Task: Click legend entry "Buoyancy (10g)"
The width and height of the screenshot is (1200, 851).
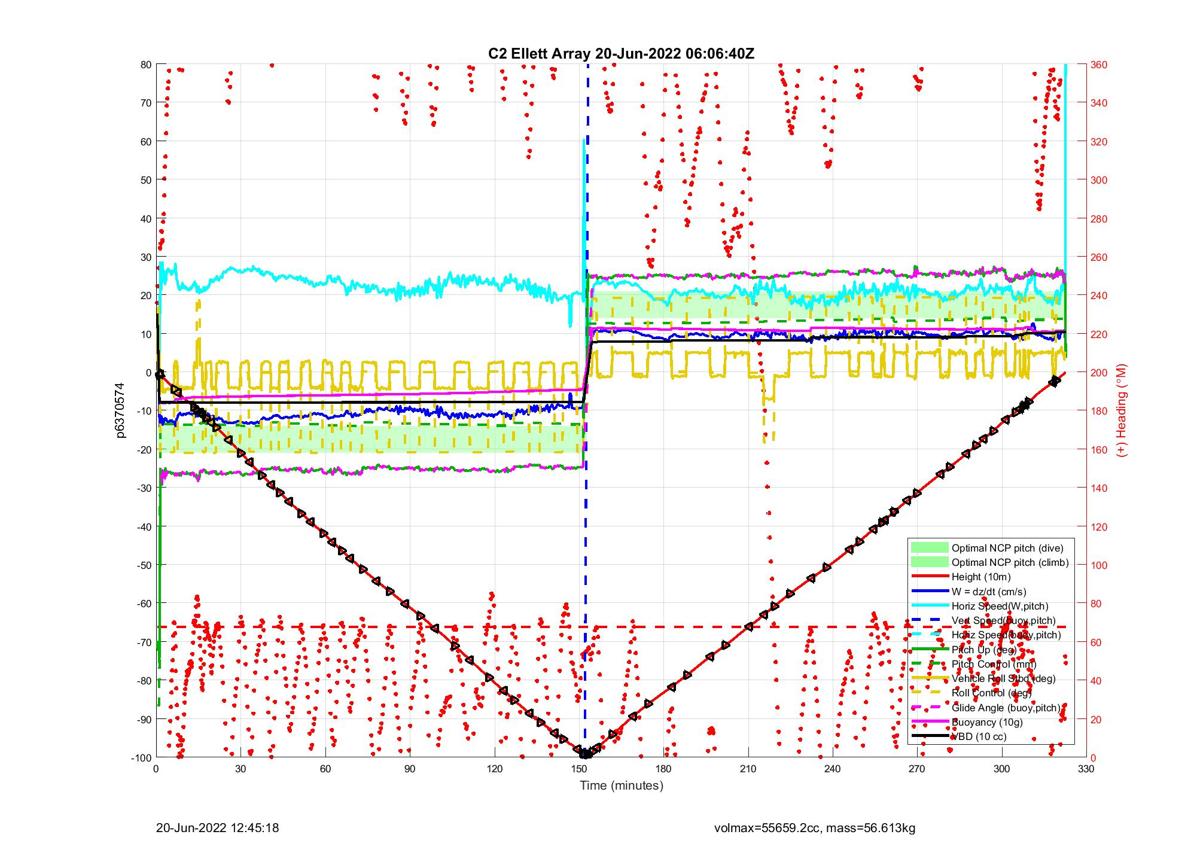Action: pyautogui.click(x=986, y=722)
